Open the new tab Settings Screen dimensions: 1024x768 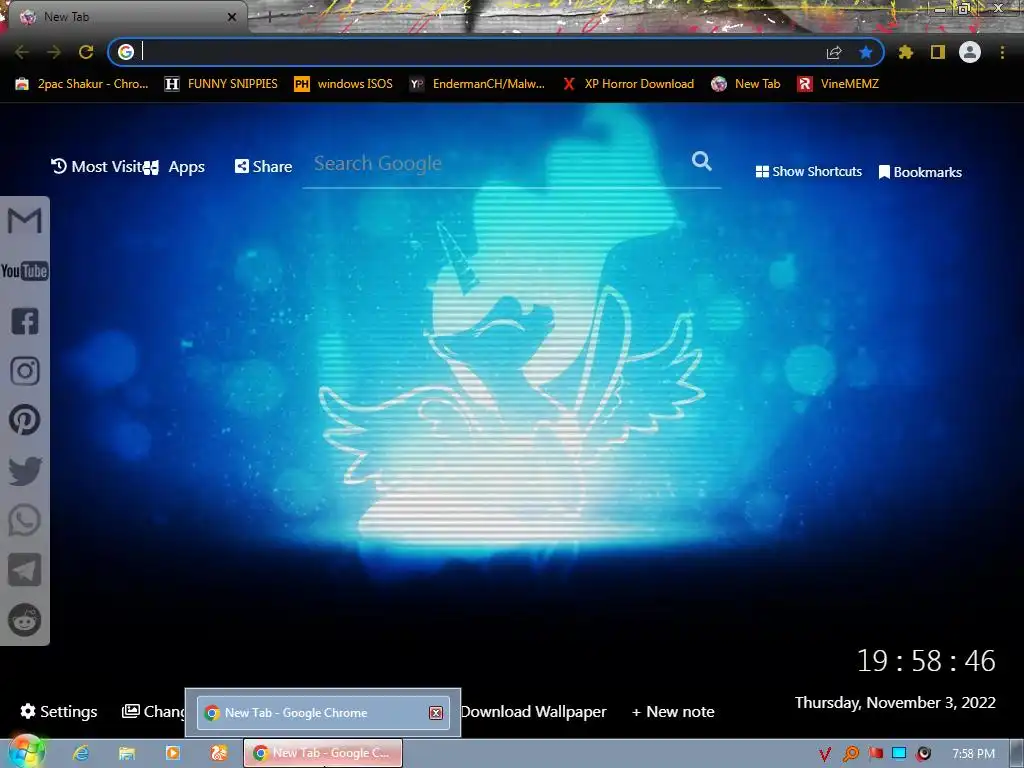[59, 711]
